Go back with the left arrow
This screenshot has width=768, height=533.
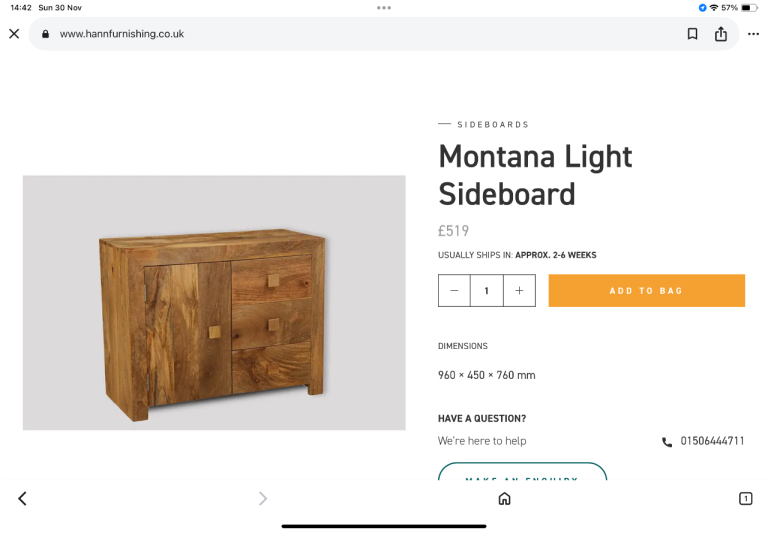point(22,498)
